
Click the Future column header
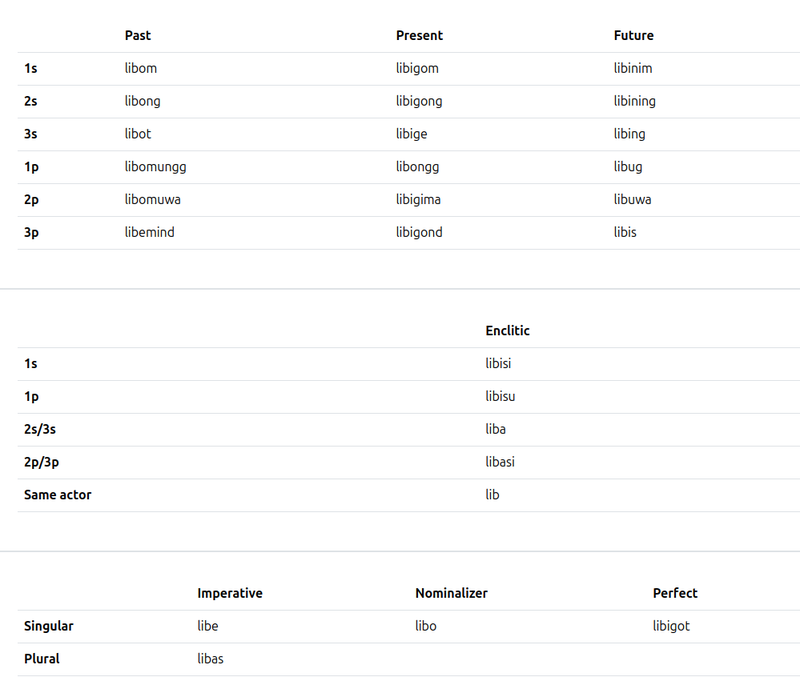[x=633, y=36]
